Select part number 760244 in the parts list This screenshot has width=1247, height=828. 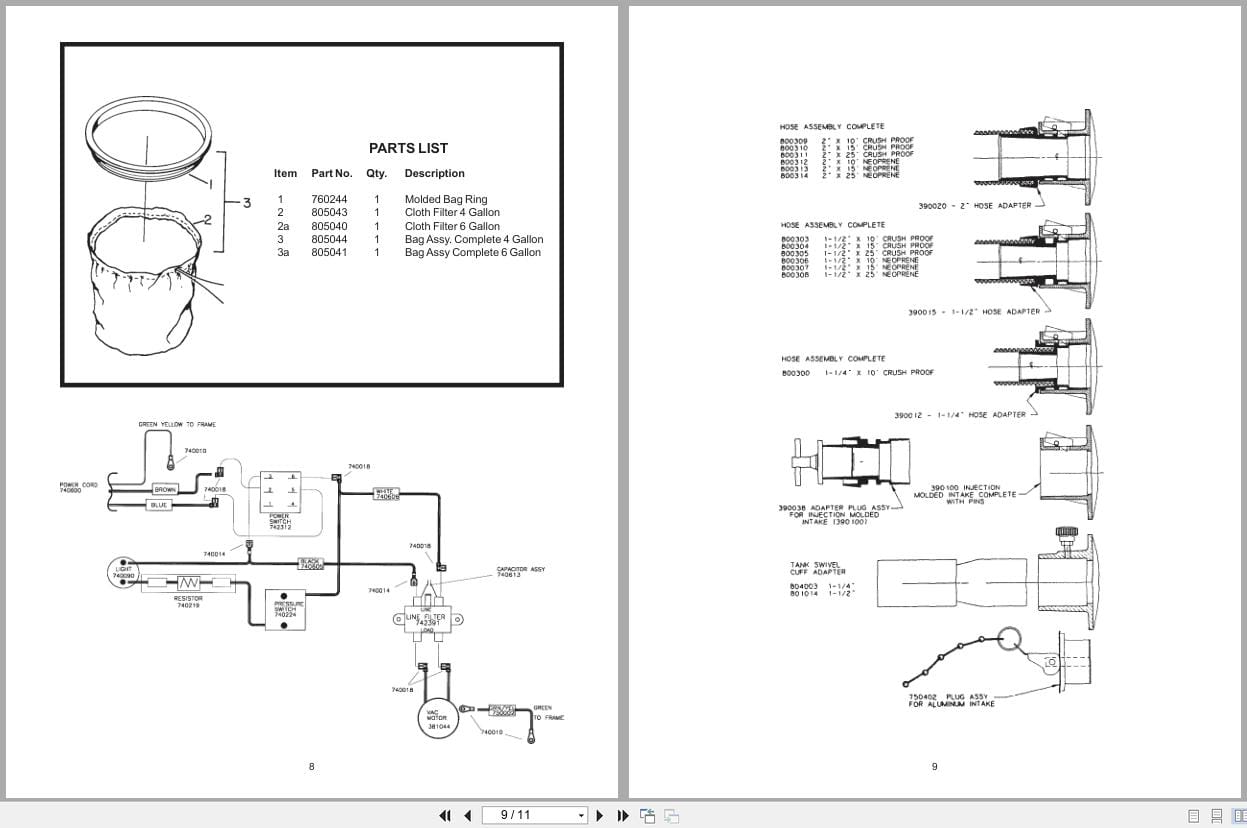point(329,199)
